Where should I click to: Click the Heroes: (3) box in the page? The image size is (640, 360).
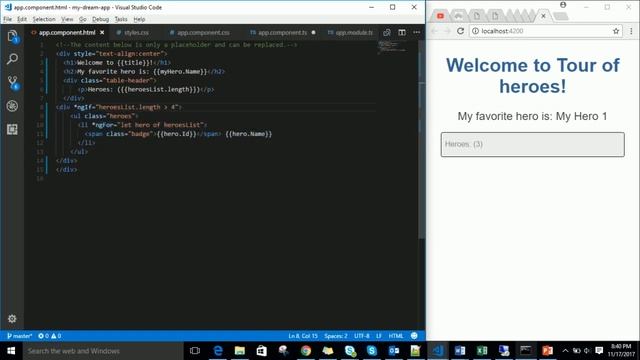(533, 144)
